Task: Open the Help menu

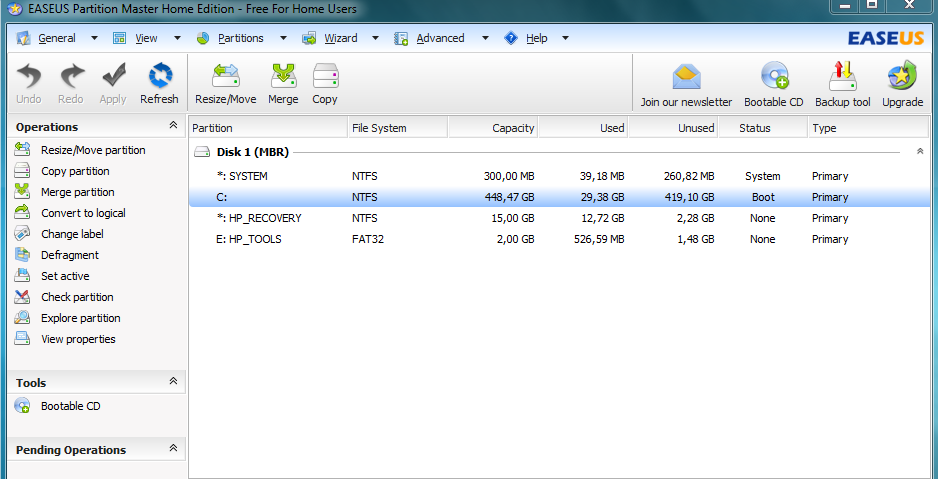Action: pos(537,38)
